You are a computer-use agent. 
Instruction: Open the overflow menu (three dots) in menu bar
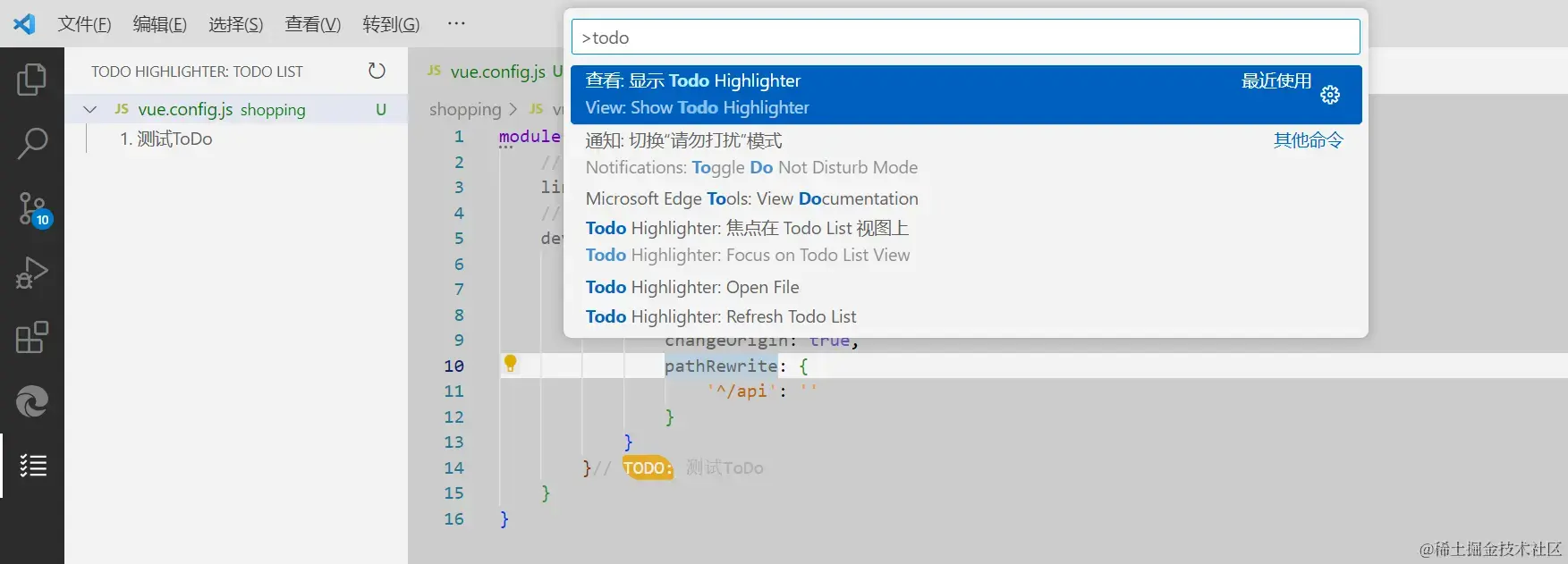[456, 23]
